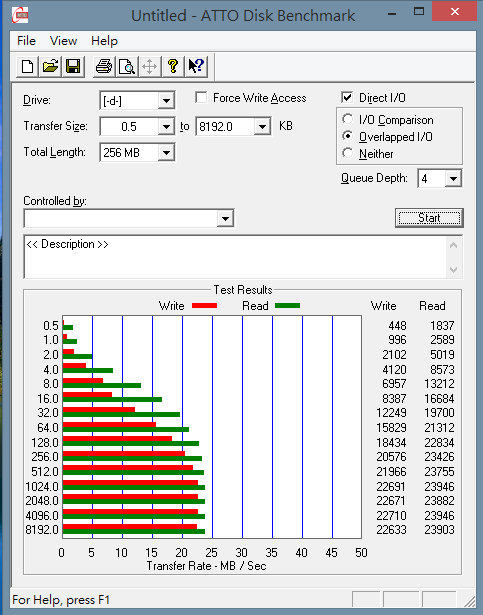This screenshot has height=615, width=483.
Task: Select the I/O Comparison radio option
Action: coord(347,119)
